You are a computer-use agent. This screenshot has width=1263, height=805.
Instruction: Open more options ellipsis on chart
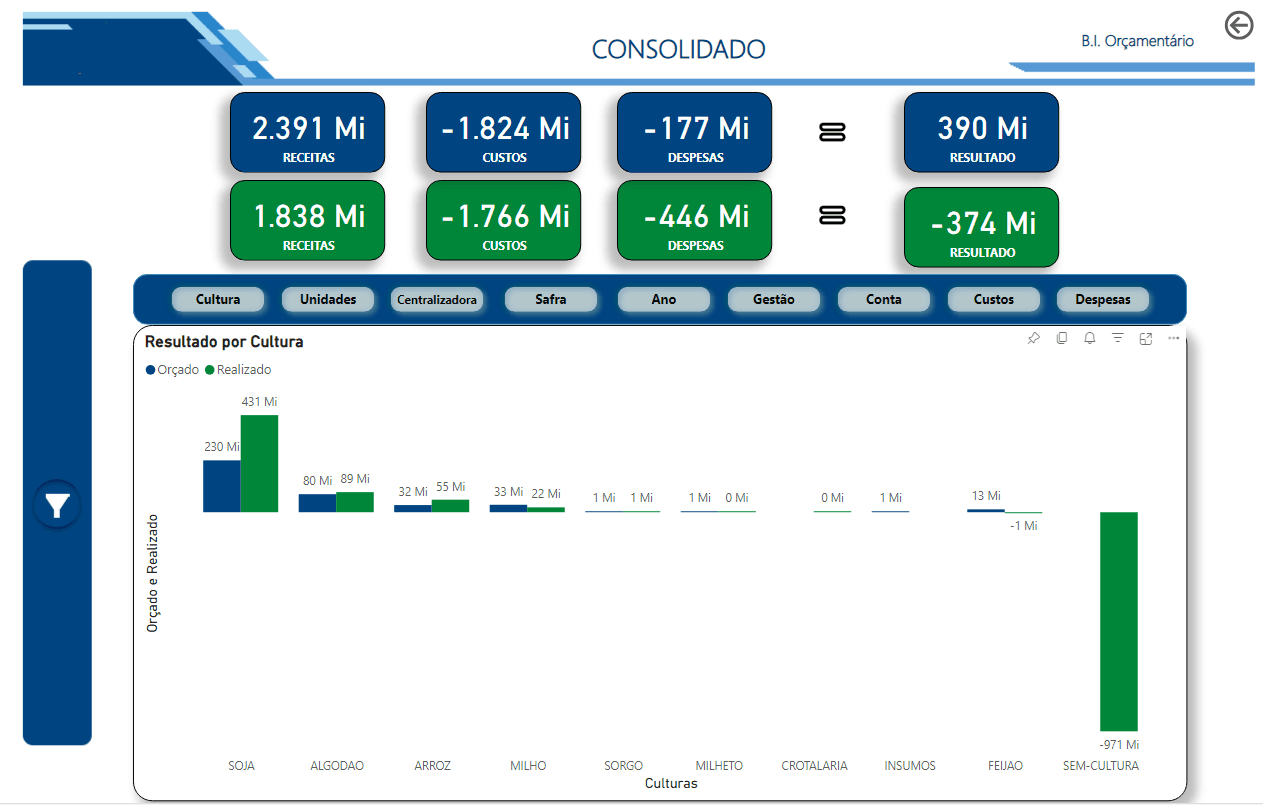tap(1174, 339)
